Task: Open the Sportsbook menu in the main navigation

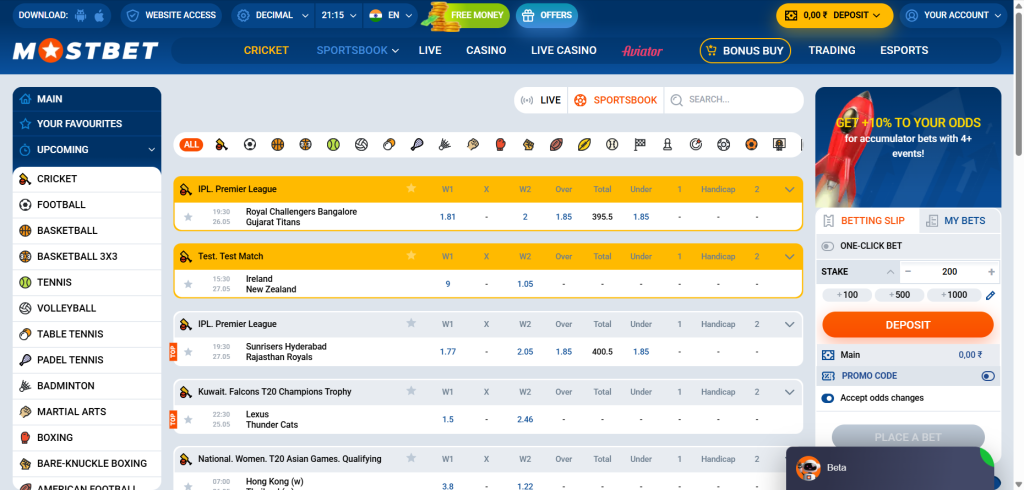Action: coord(357,50)
